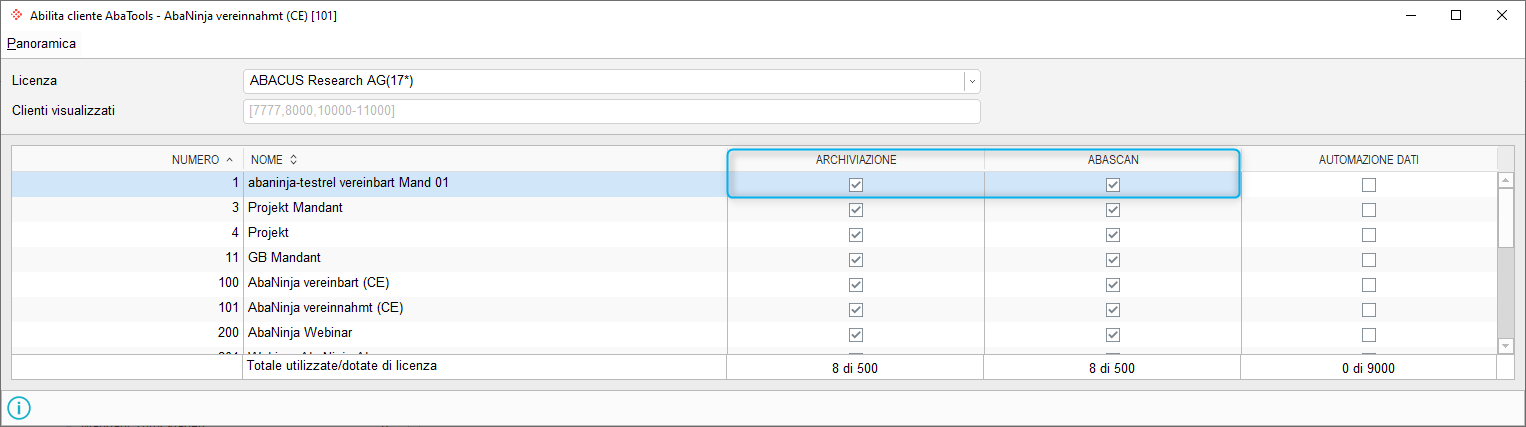Click the ABASCAN column header
This screenshot has height=427, width=1526.
point(1113,159)
